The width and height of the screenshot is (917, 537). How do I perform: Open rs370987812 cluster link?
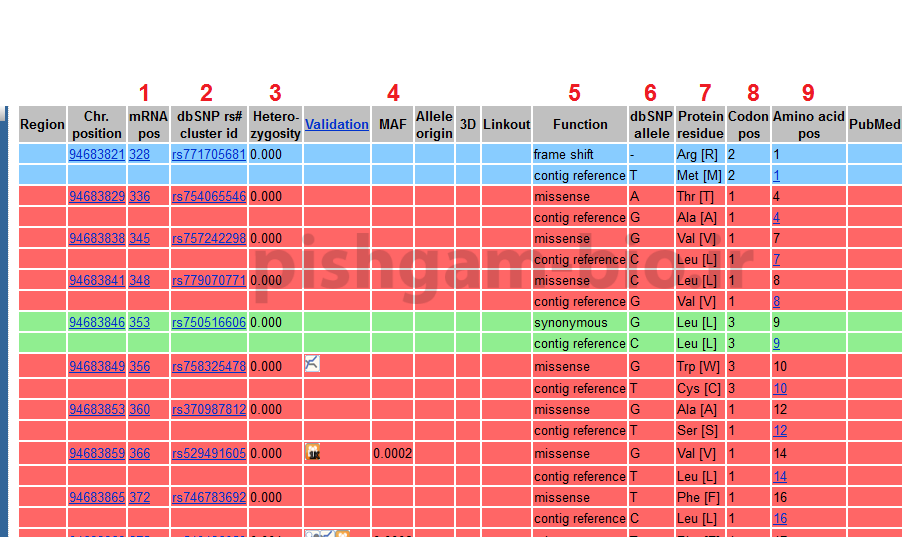[208, 410]
